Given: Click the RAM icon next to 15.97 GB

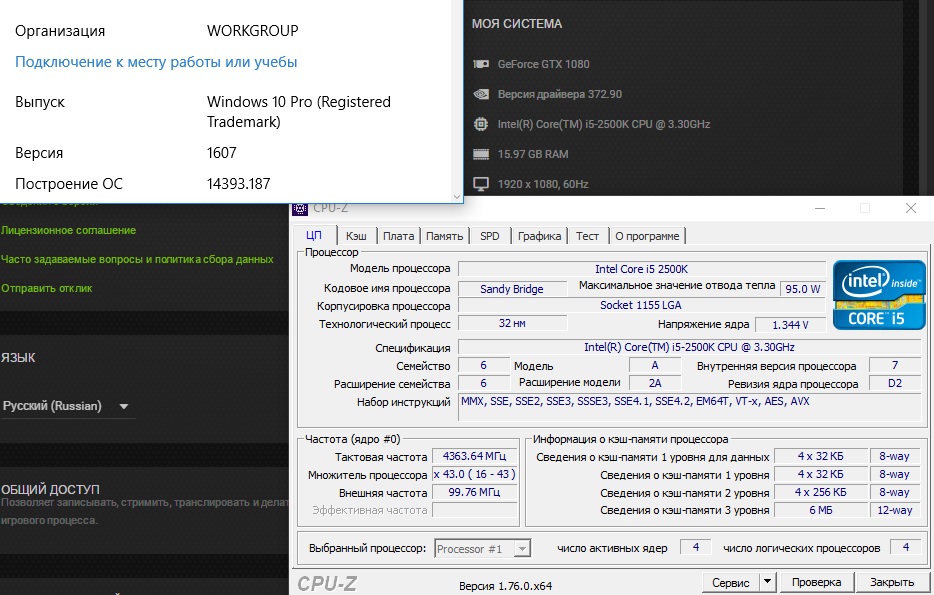Looking at the screenshot, I should point(481,154).
